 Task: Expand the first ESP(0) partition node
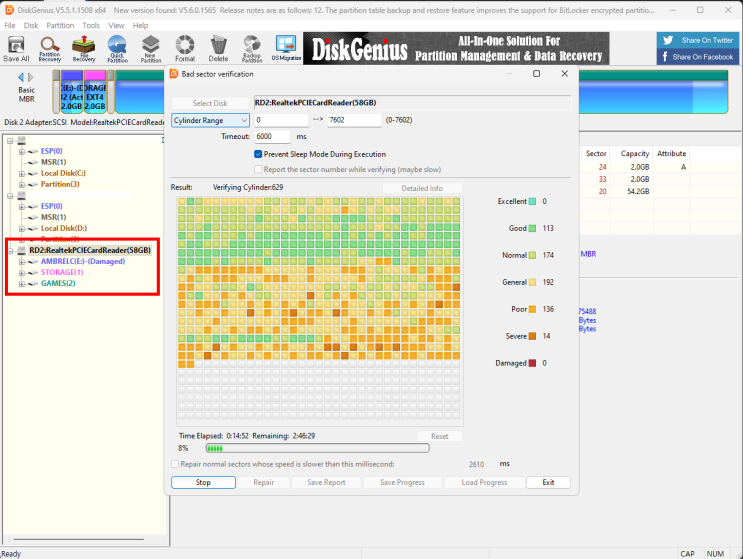21,152
